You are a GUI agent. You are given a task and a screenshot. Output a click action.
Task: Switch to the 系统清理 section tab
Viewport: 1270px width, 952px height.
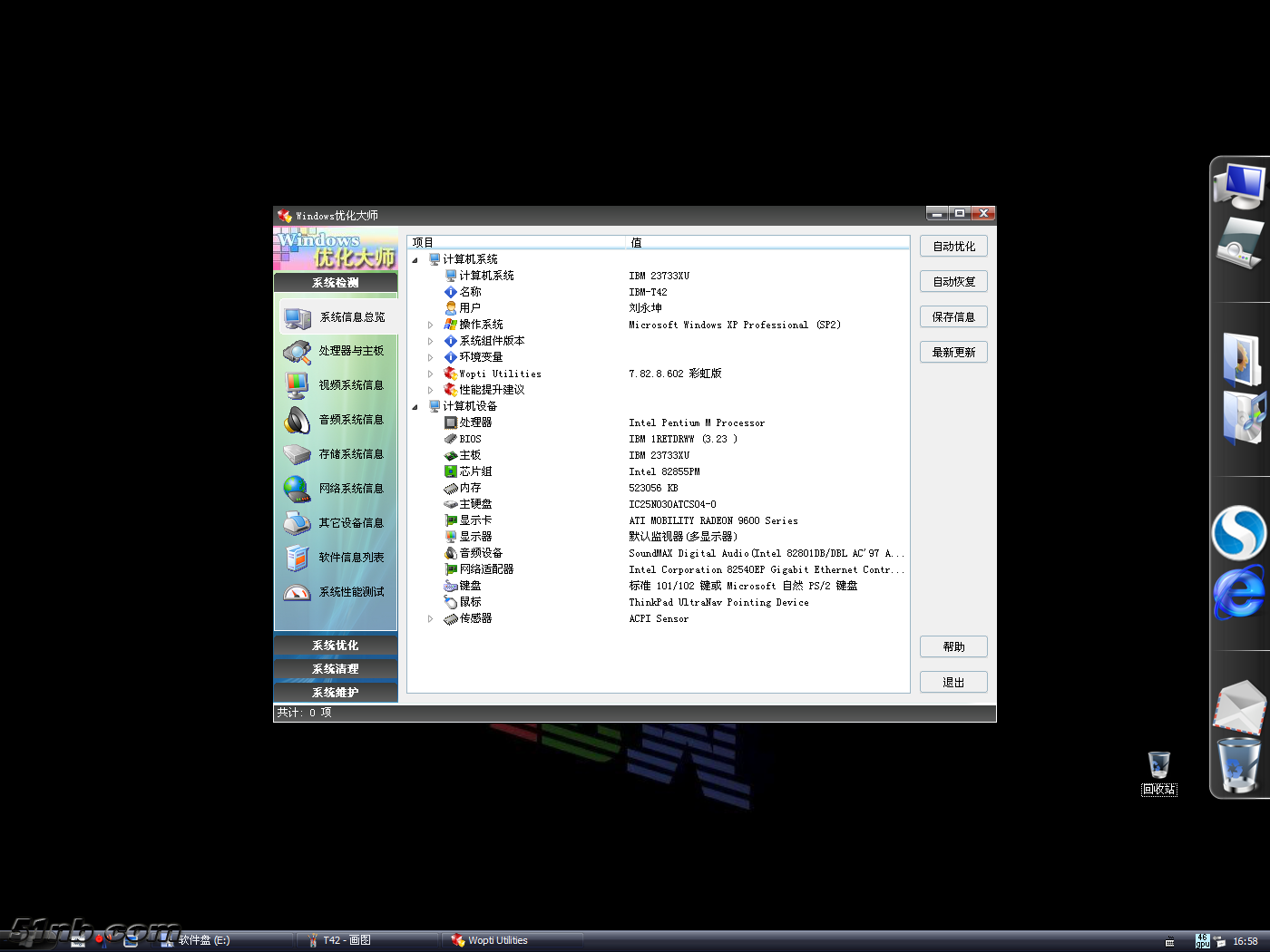336,669
